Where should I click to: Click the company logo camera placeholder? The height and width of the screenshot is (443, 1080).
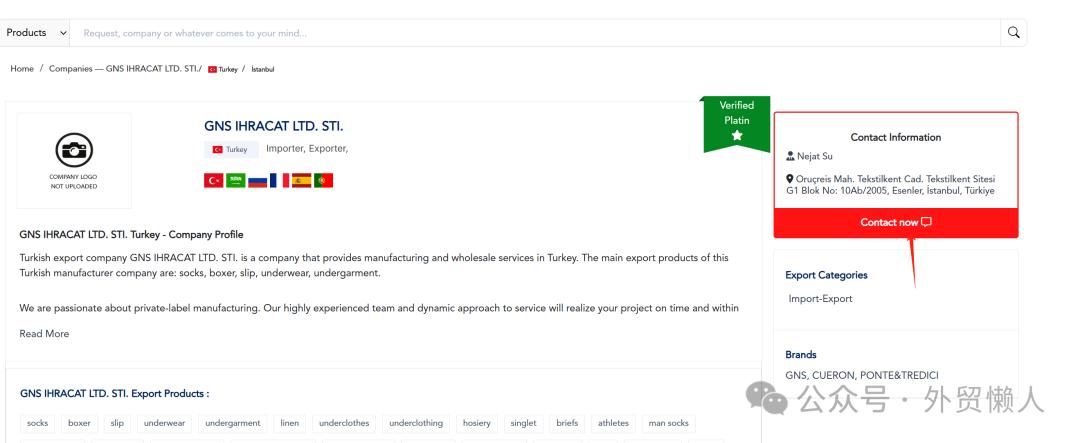pyautogui.click(x=74, y=161)
